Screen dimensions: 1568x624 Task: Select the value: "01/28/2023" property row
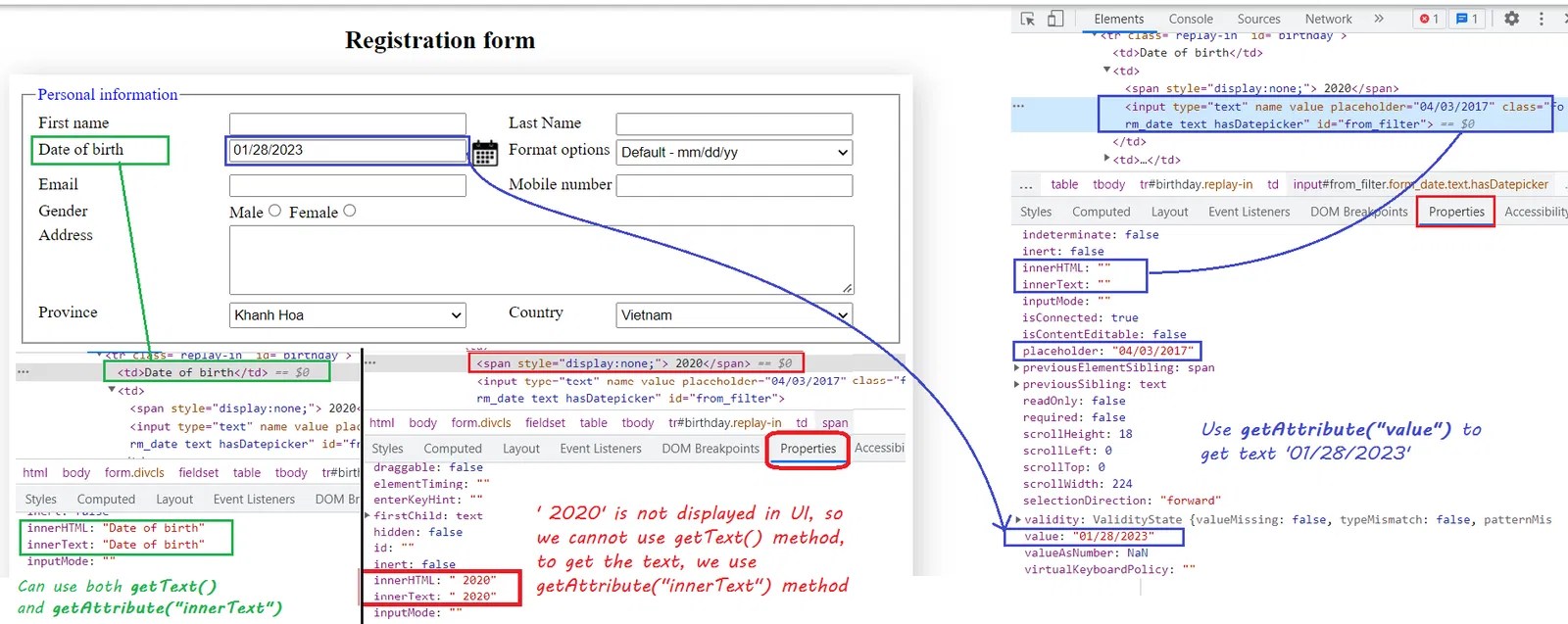coord(1089,537)
